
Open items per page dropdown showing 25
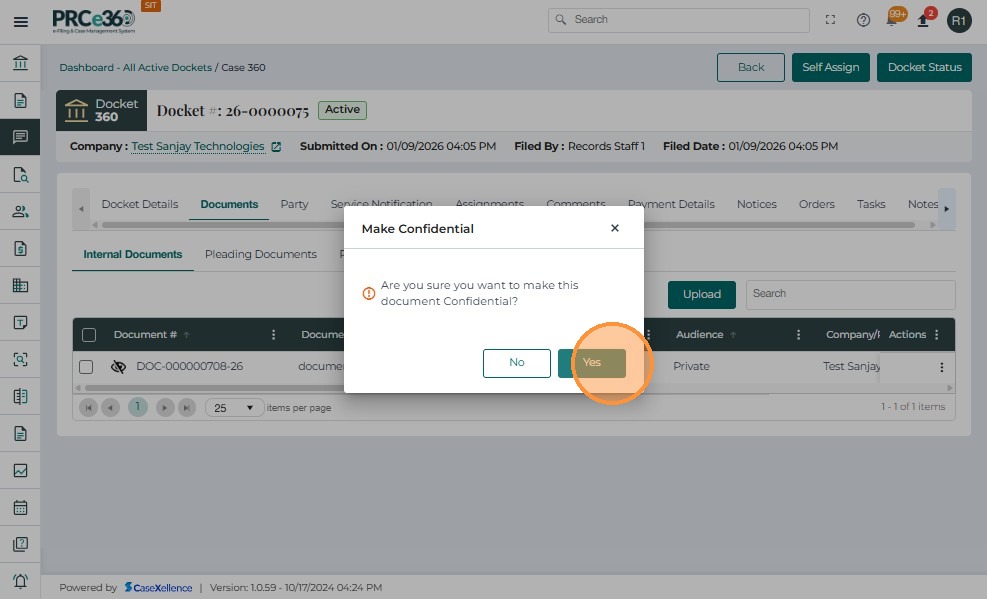(x=234, y=408)
